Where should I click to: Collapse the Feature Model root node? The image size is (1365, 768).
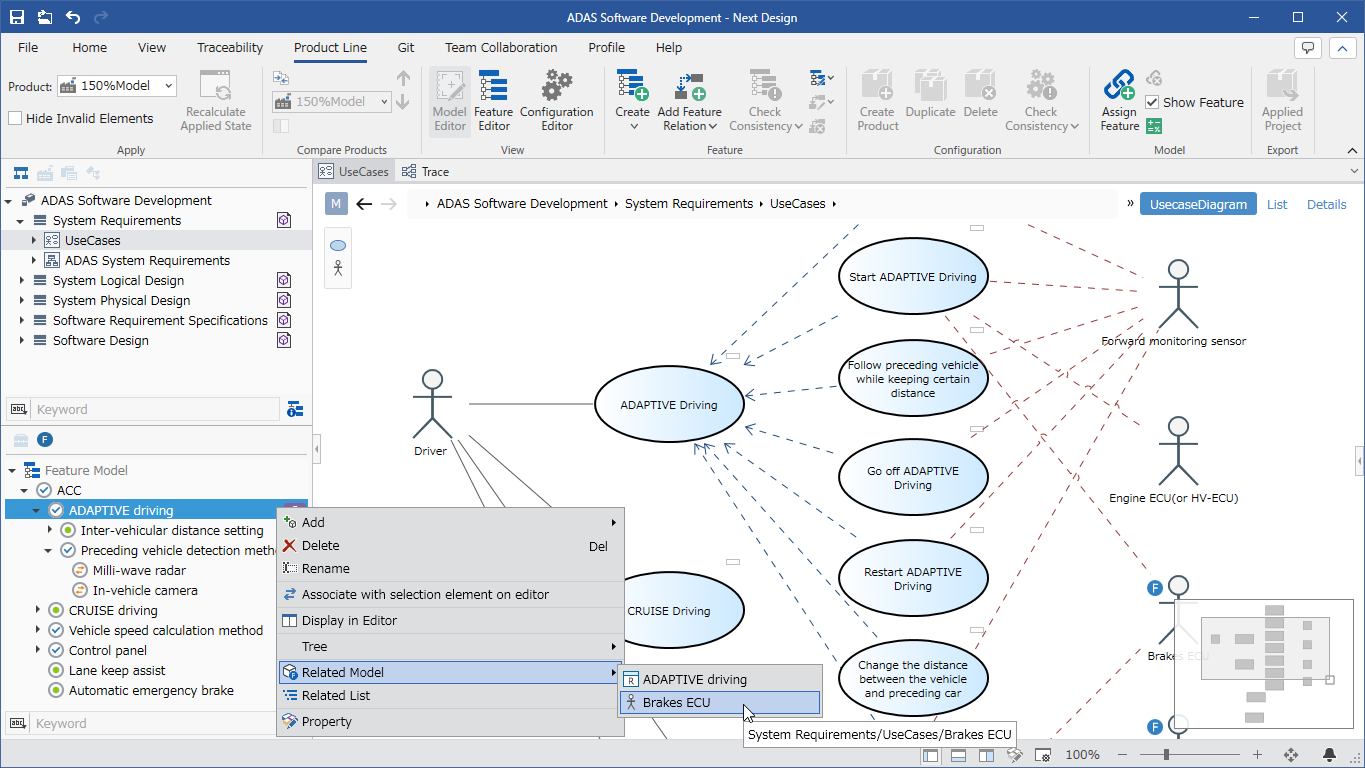pyautogui.click(x=12, y=470)
